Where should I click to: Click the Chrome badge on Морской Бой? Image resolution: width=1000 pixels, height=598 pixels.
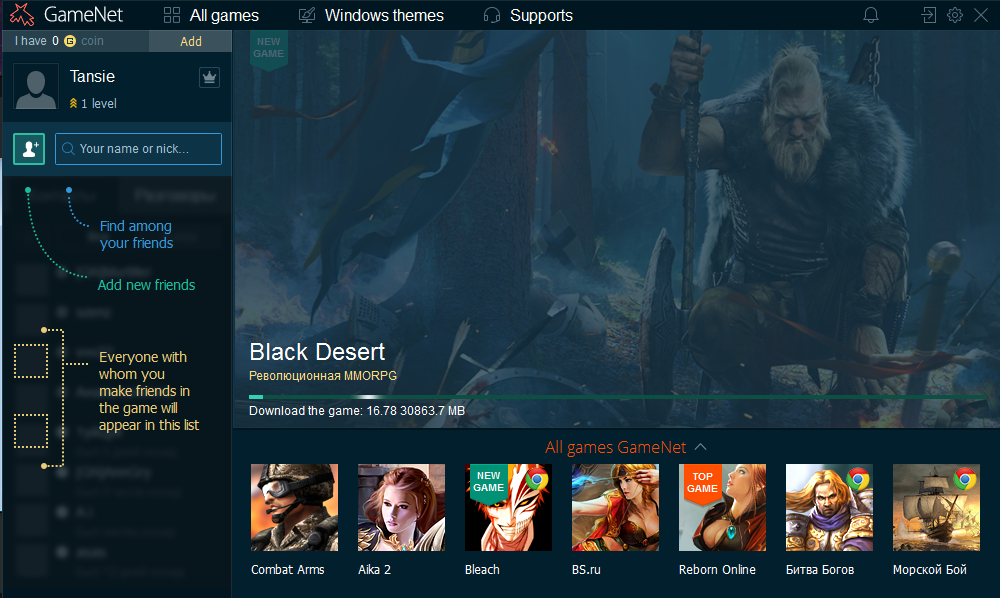click(965, 479)
